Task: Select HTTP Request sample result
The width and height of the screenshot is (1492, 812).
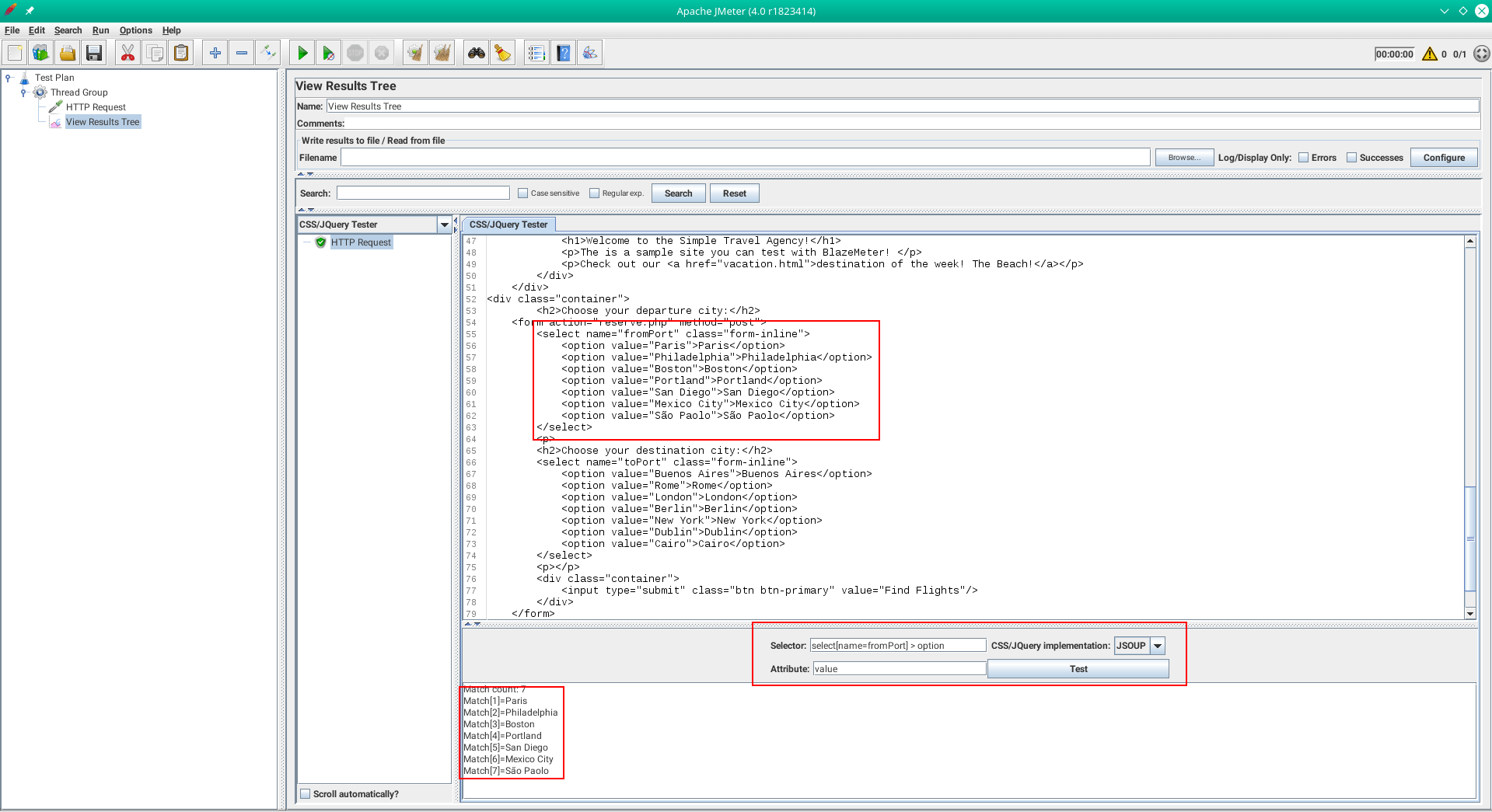Action: click(361, 242)
